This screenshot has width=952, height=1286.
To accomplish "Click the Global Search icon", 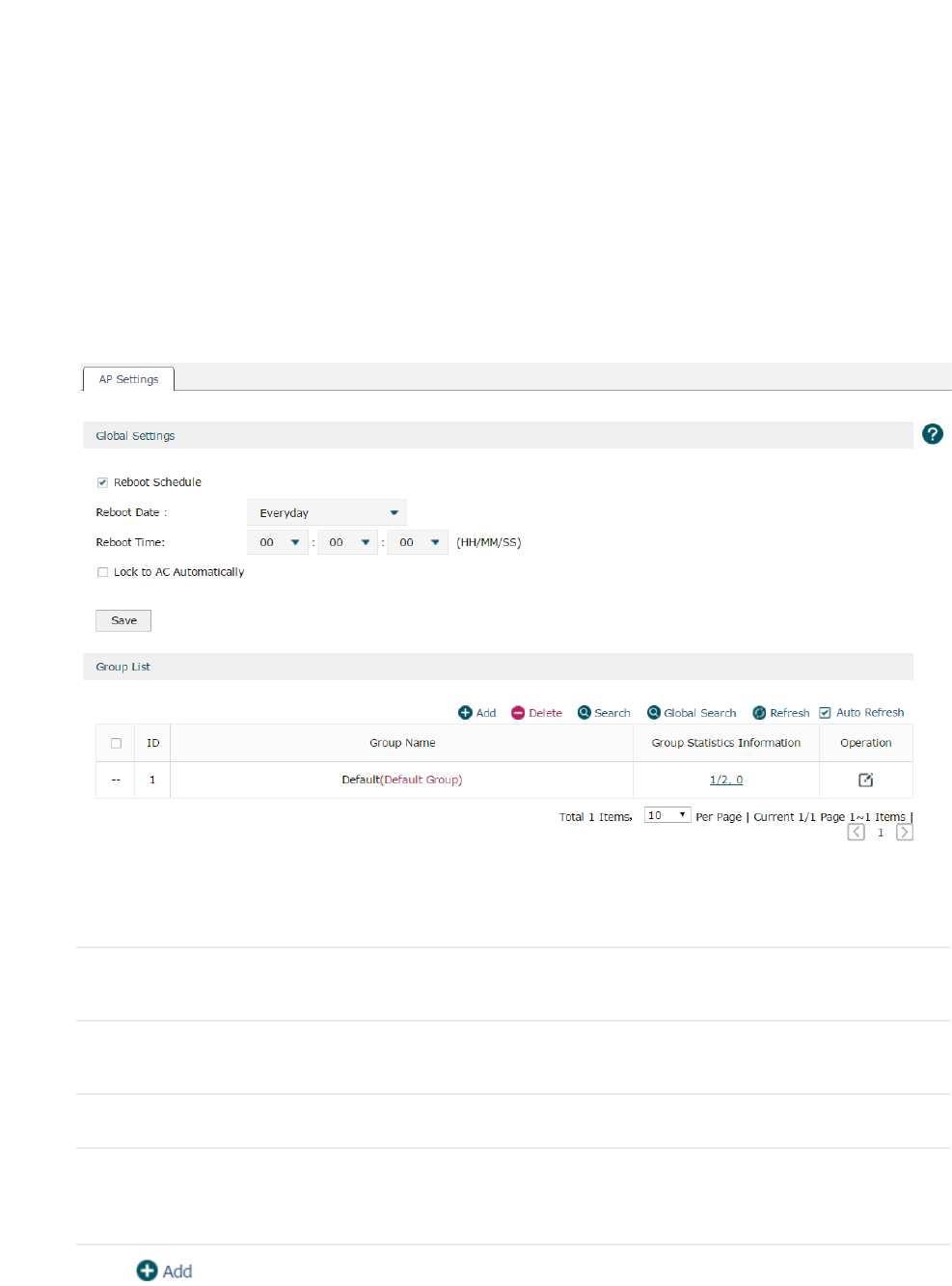I will coord(654,713).
